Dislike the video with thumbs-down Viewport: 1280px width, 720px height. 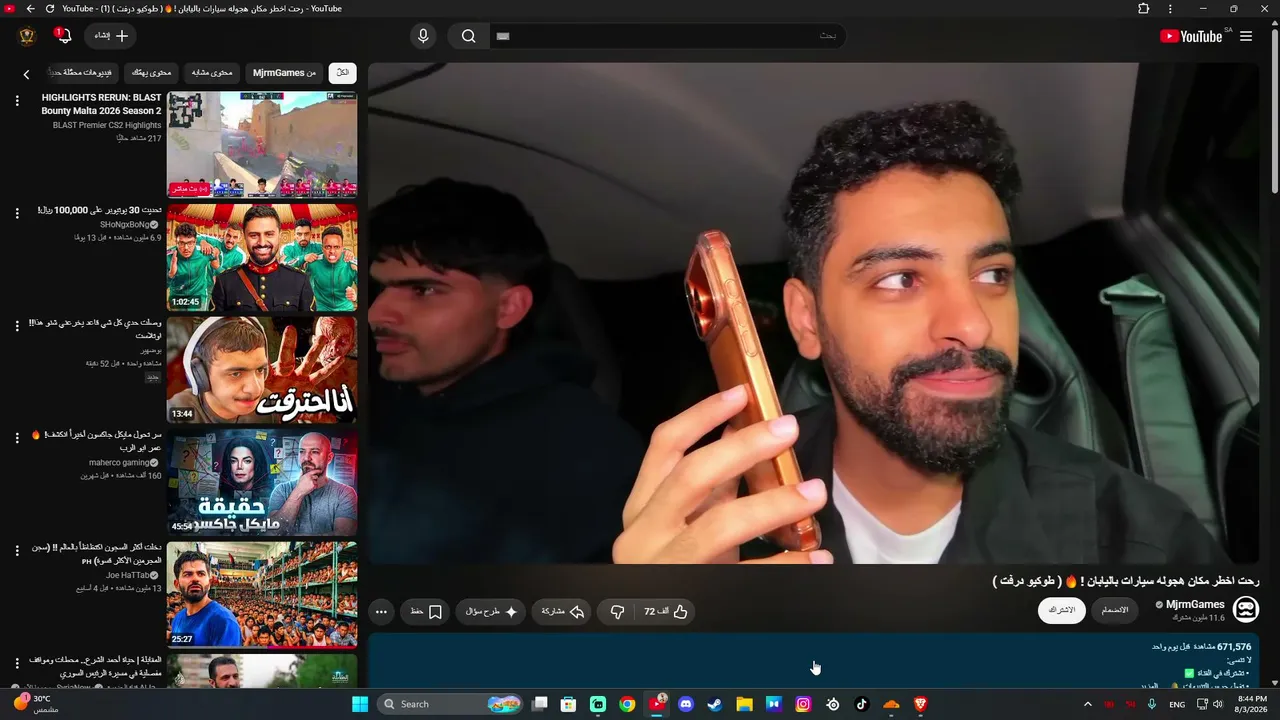tap(617, 611)
